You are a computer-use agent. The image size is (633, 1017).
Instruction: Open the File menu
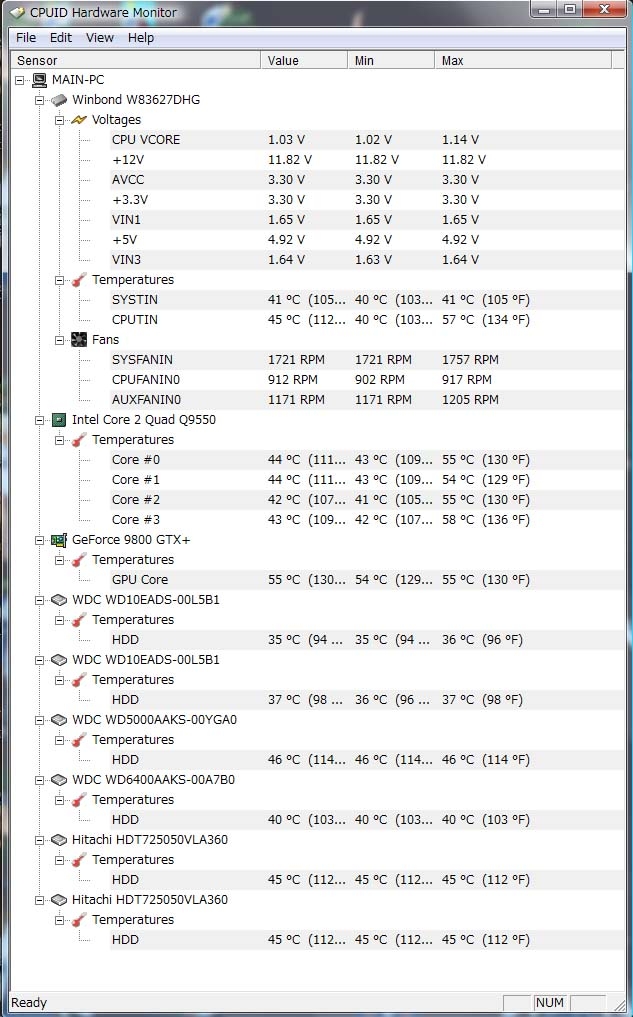pyautogui.click(x=26, y=38)
